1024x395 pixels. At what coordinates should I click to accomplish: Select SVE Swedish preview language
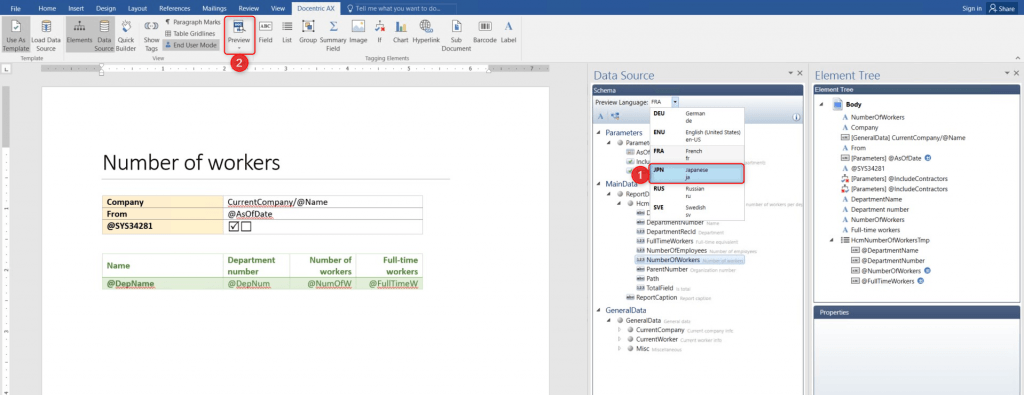(x=697, y=210)
